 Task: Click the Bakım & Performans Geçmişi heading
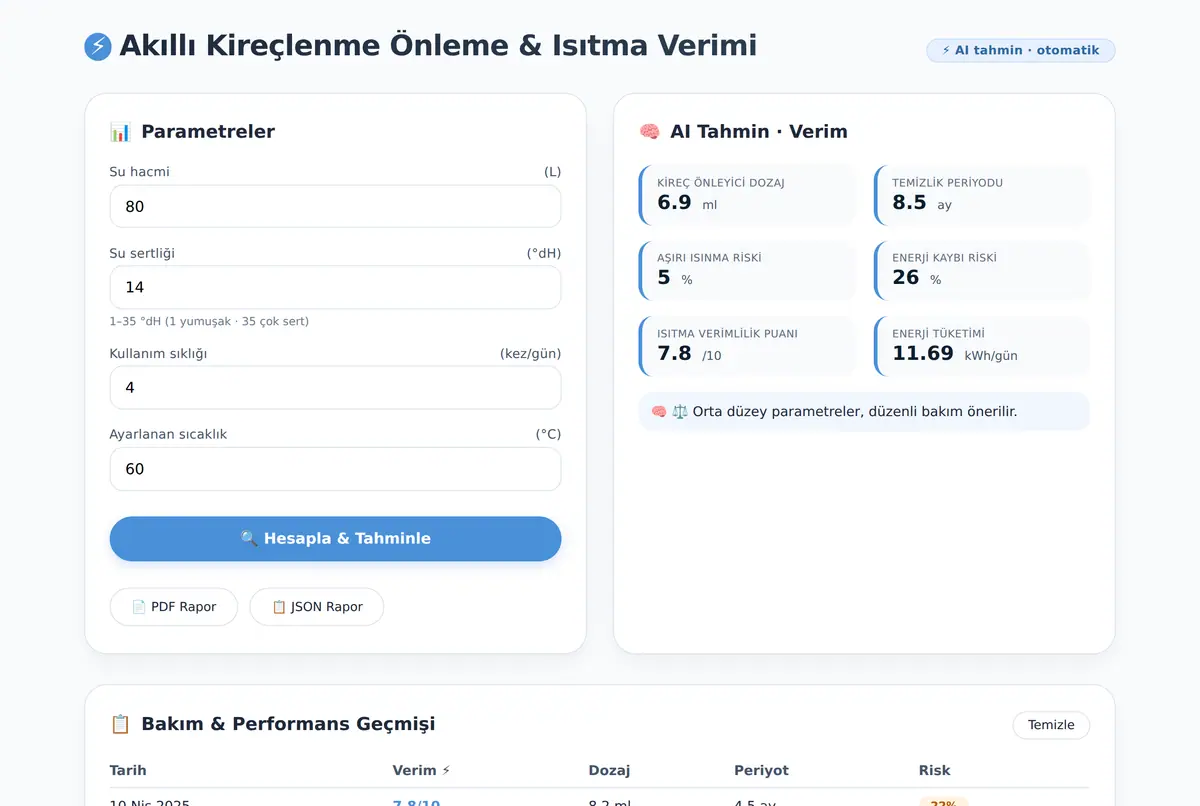click(288, 724)
